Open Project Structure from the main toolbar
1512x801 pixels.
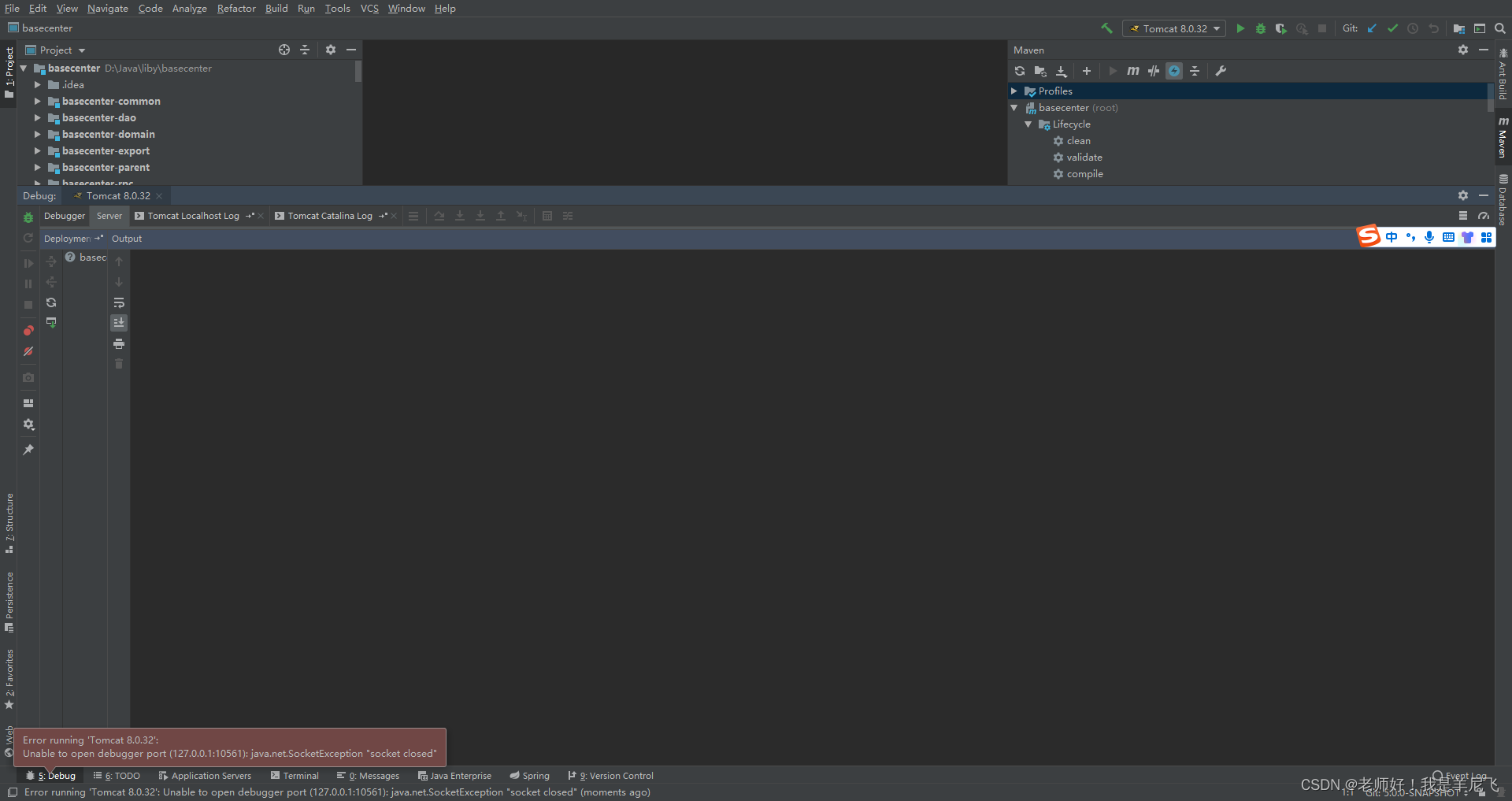(1459, 28)
